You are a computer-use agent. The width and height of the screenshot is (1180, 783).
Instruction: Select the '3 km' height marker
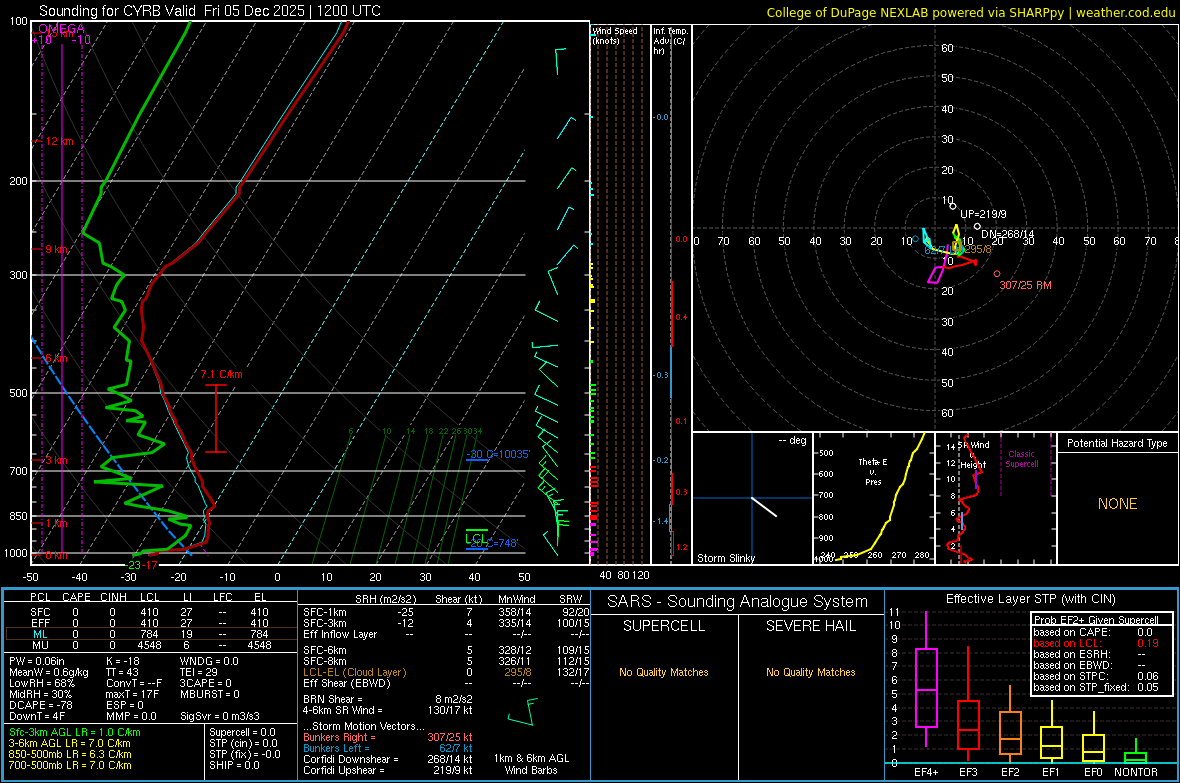tap(56, 460)
